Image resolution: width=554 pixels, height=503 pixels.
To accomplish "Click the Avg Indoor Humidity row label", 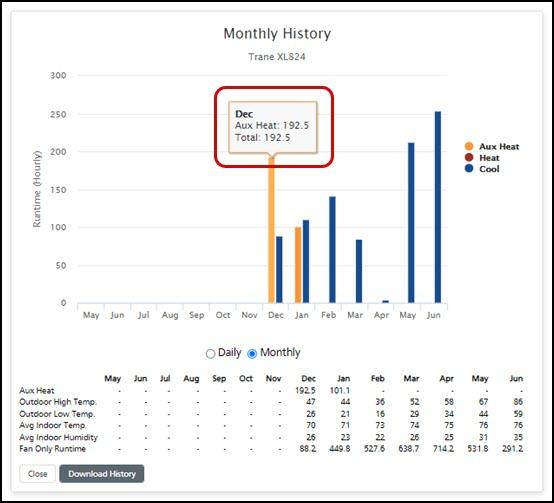I will (x=58, y=437).
